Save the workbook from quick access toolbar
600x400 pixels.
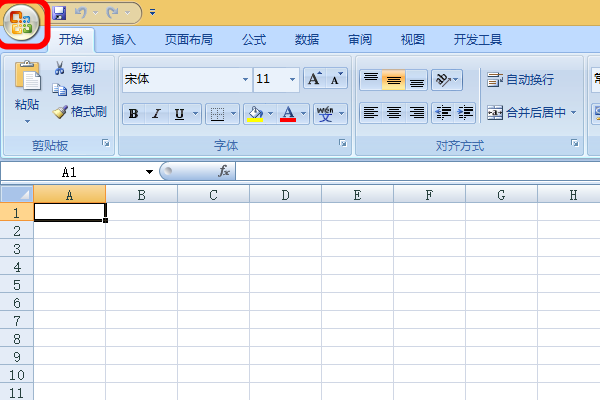point(59,13)
